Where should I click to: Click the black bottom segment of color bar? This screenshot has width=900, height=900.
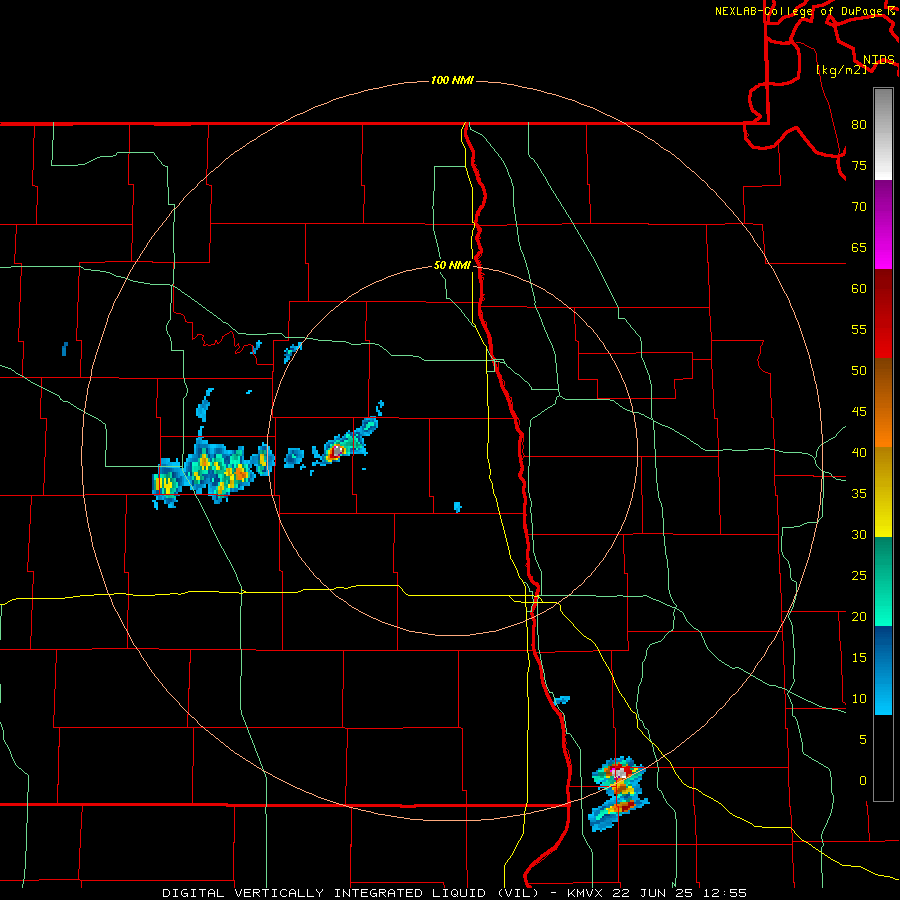[883, 758]
